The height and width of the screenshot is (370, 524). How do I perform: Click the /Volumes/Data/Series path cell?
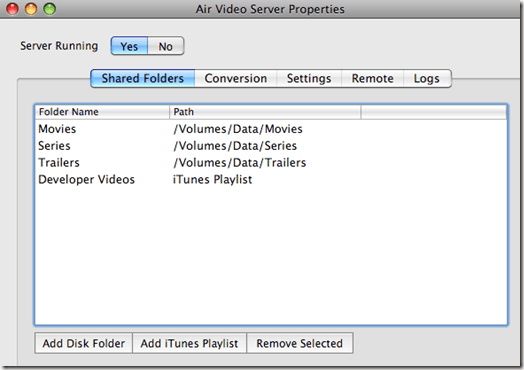click(x=235, y=146)
